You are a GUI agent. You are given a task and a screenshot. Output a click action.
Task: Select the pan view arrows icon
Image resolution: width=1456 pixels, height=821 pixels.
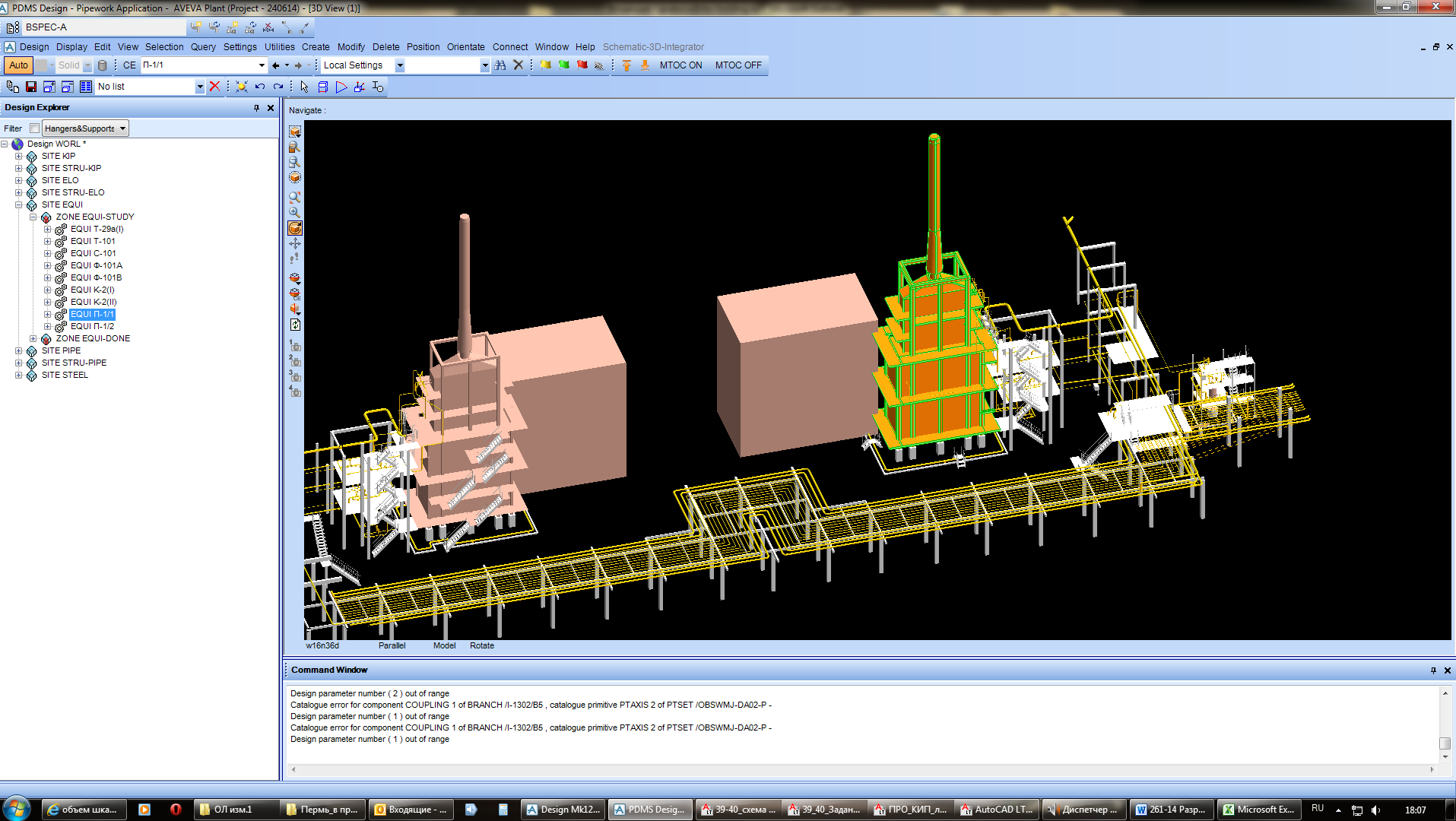(x=295, y=244)
